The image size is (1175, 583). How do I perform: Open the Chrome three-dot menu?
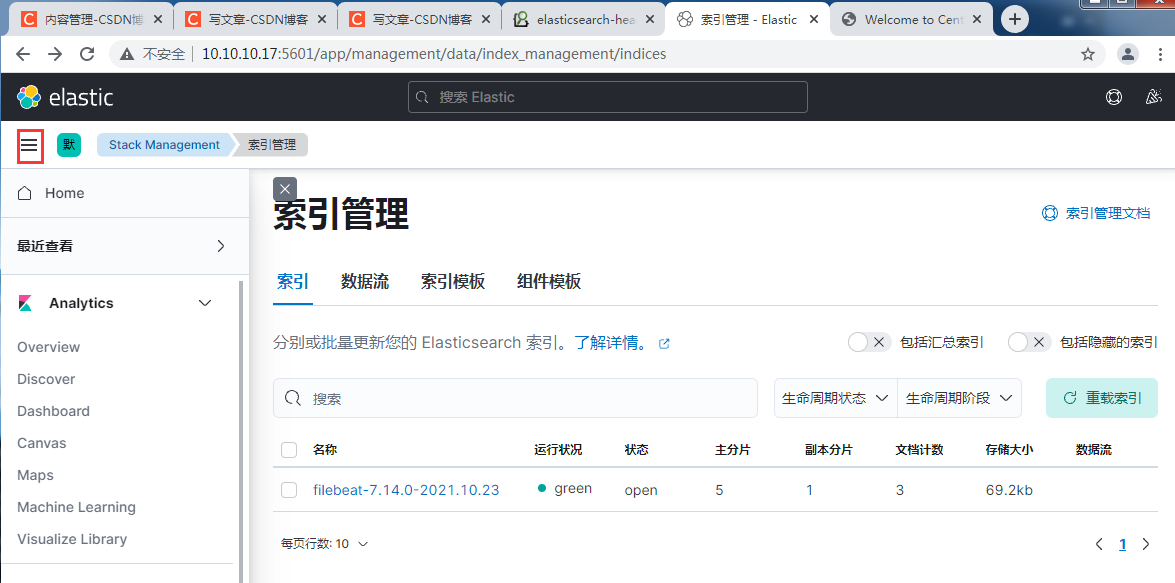click(x=1159, y=54)
